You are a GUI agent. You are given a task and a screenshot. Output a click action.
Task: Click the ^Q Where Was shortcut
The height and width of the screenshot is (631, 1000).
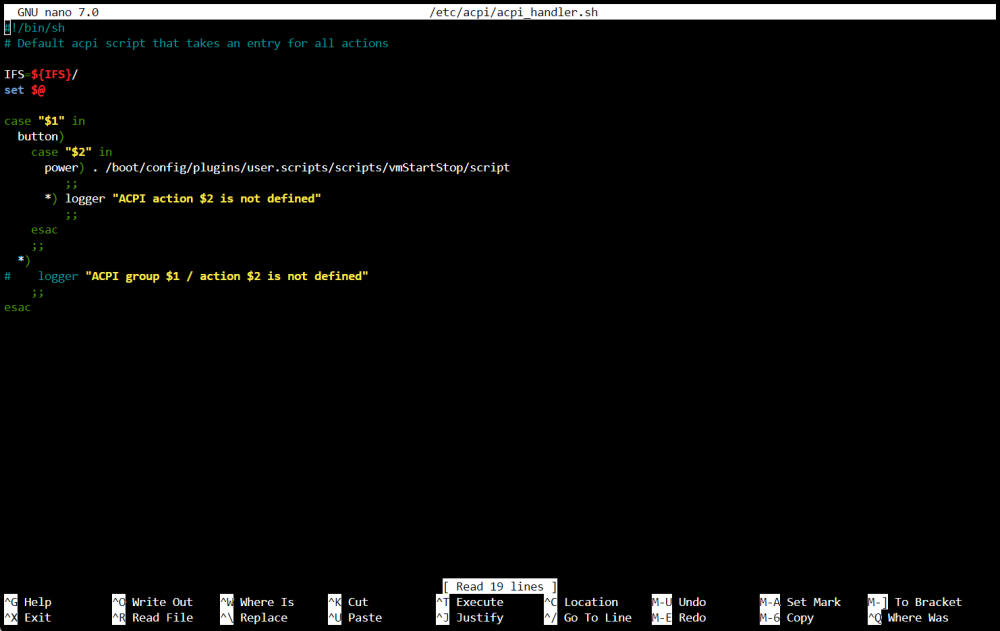[x=908, y=618]
